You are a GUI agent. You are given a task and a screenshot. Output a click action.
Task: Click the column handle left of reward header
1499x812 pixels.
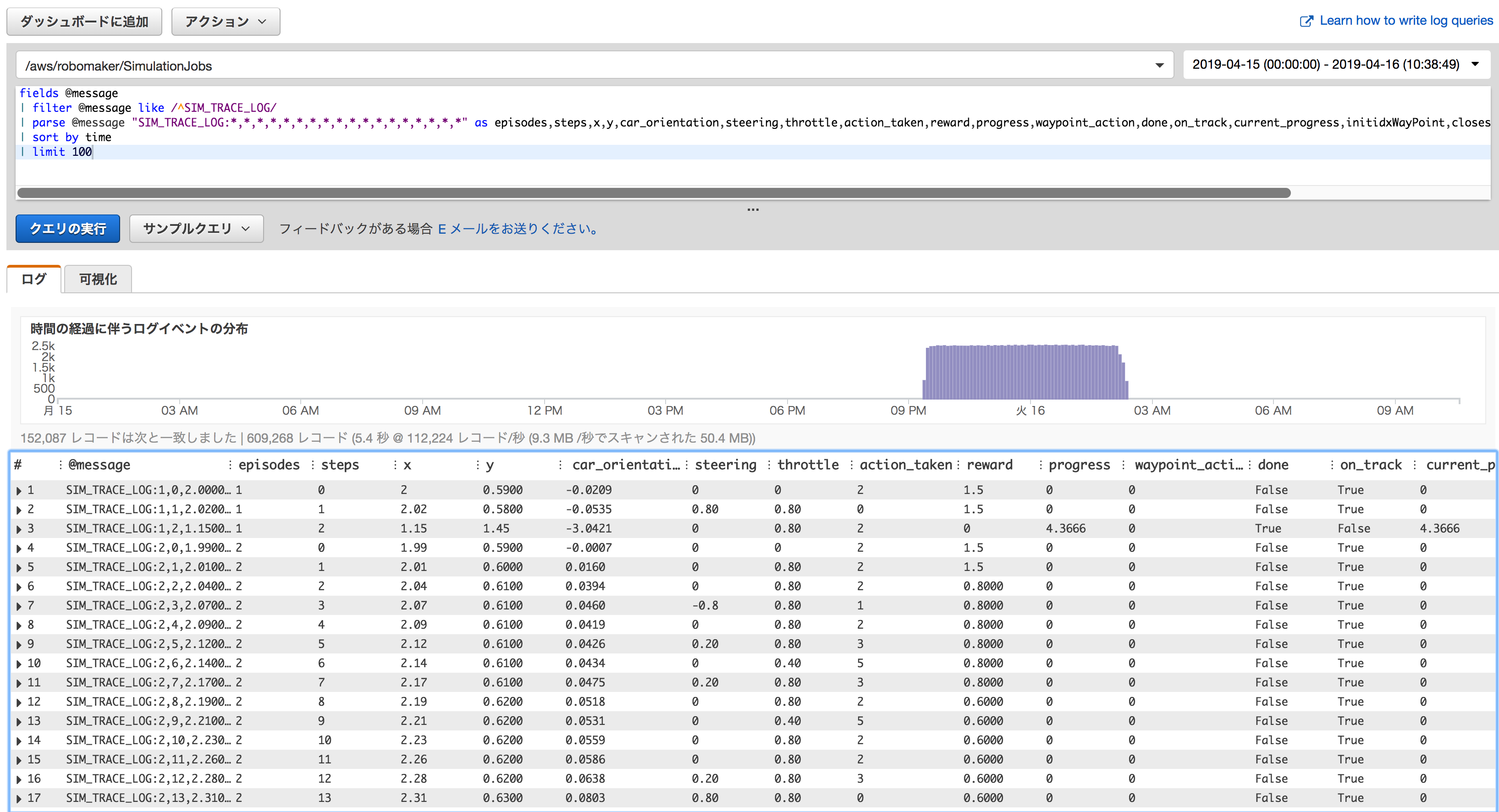click(x=959, y=465)
